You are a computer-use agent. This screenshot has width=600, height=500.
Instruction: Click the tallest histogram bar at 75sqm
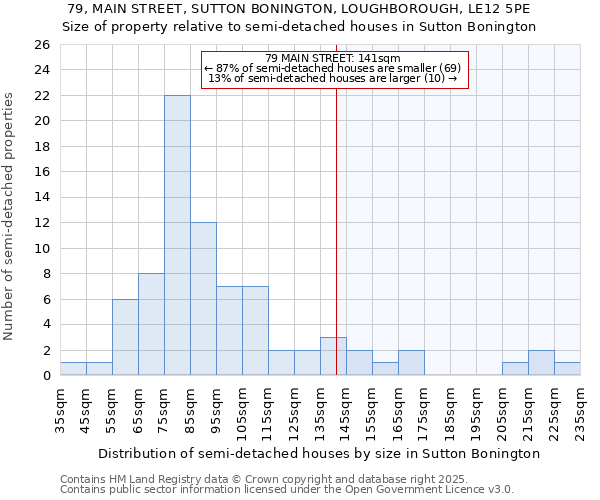coord(178,235)
